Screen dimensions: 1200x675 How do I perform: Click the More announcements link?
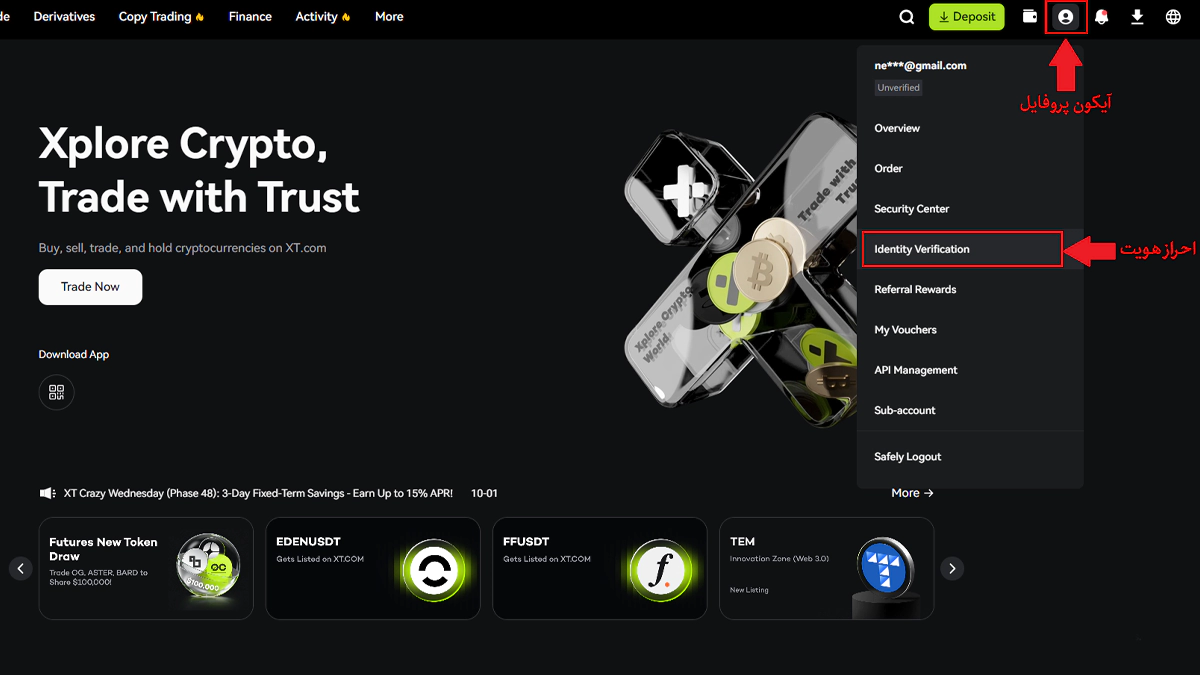pos(912,493)
